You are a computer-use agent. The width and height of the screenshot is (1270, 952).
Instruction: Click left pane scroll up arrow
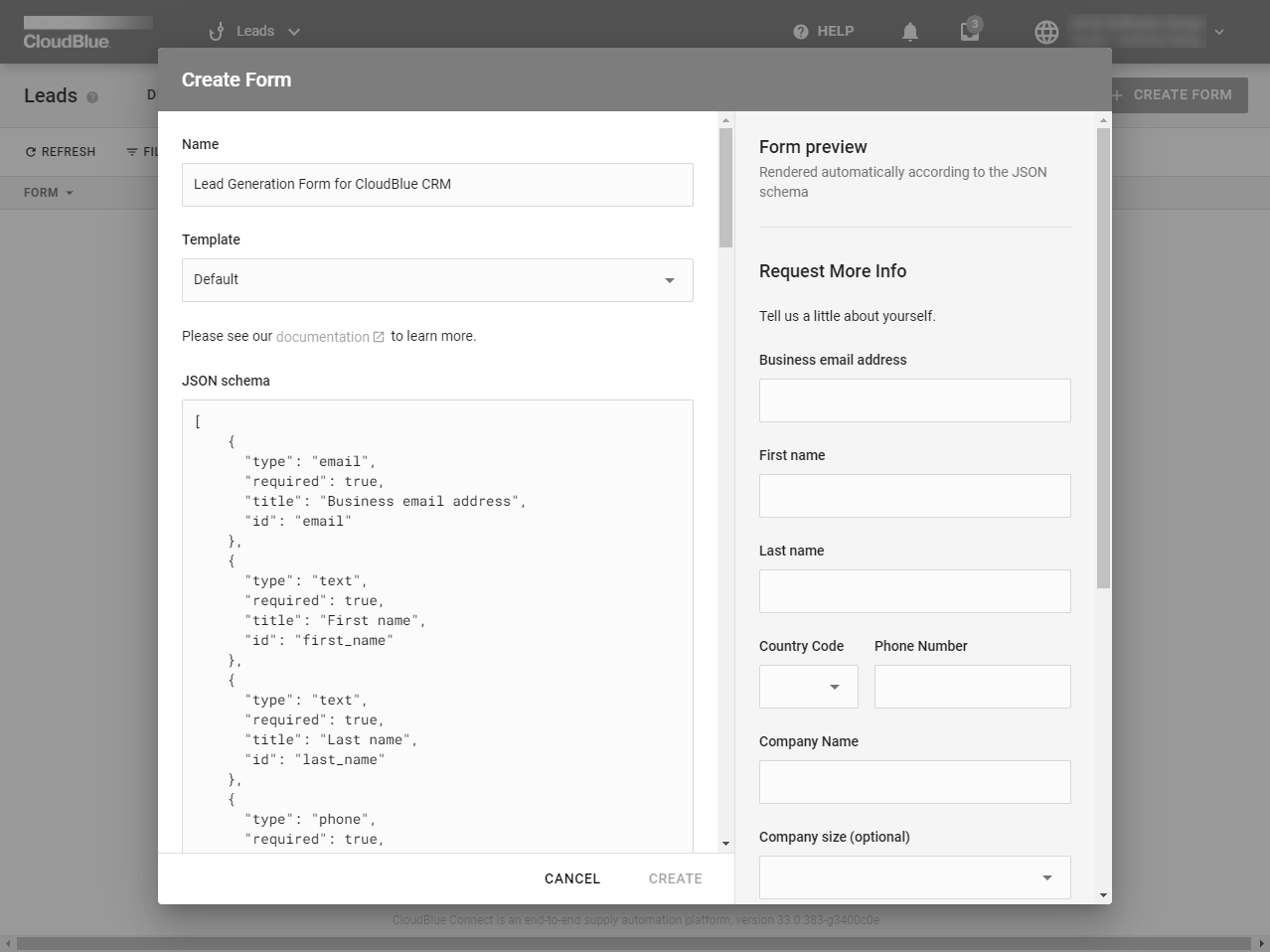(725, 120)
